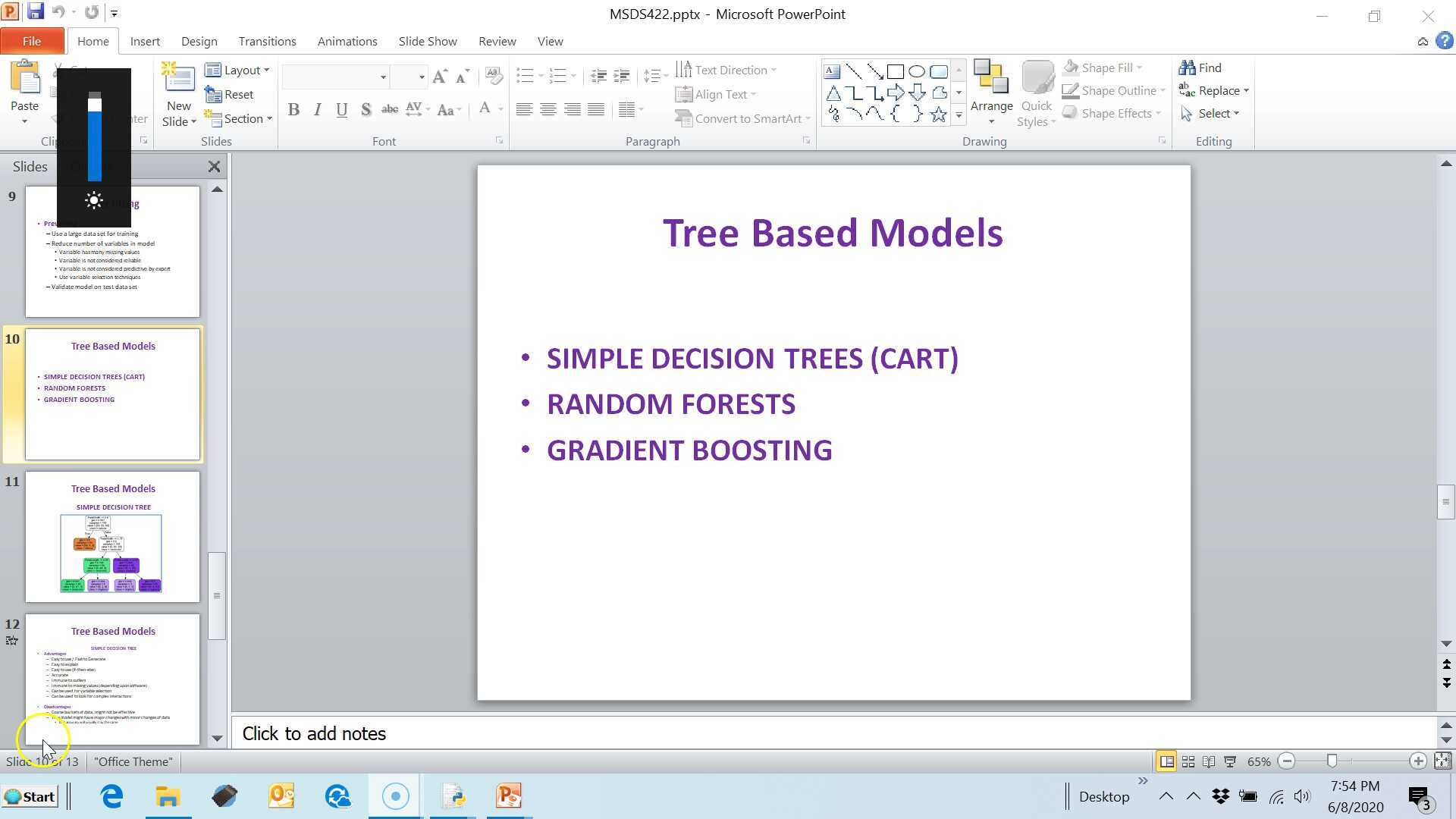The height and width of the screenshot is (819, 1456).
Task: Open the Slide Show tab
Action: tap(427, 41)
